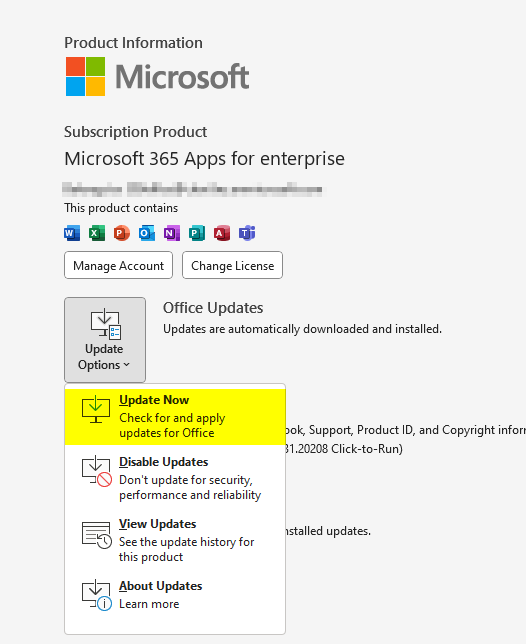Image resolution: width=526 pixels, height=644 pixels.
Task: Click the Product Information heading
Action: click(133, 43)
